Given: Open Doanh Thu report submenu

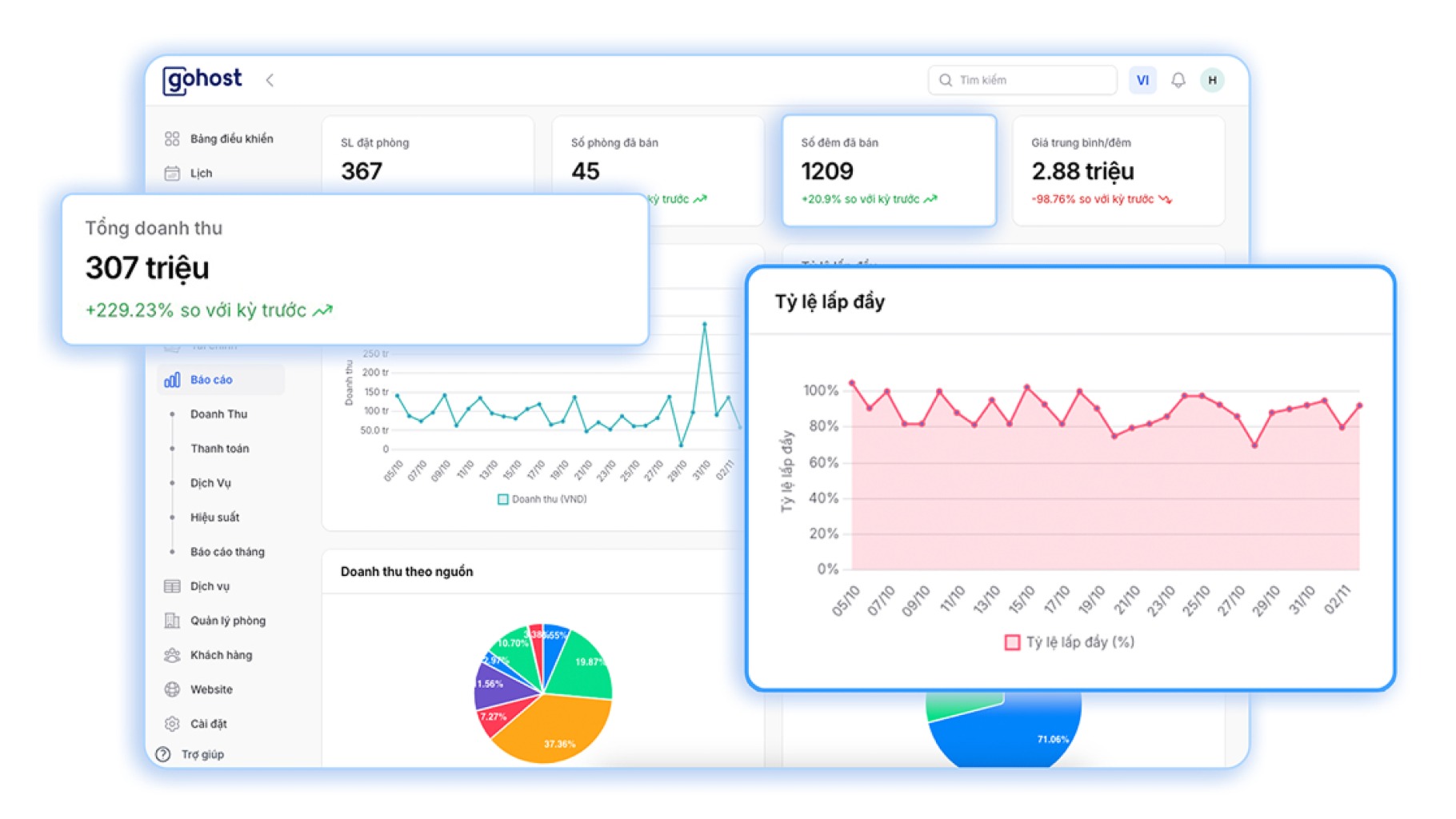Looking at the screenshot, I should (218, 414).
